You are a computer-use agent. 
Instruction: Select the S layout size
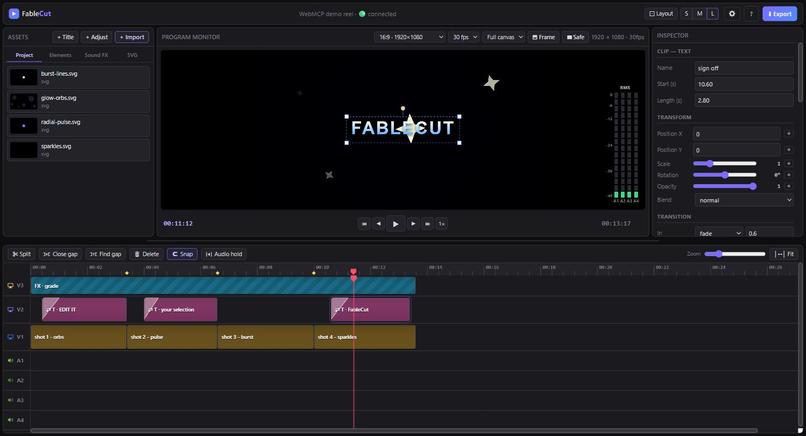[686, 14]
